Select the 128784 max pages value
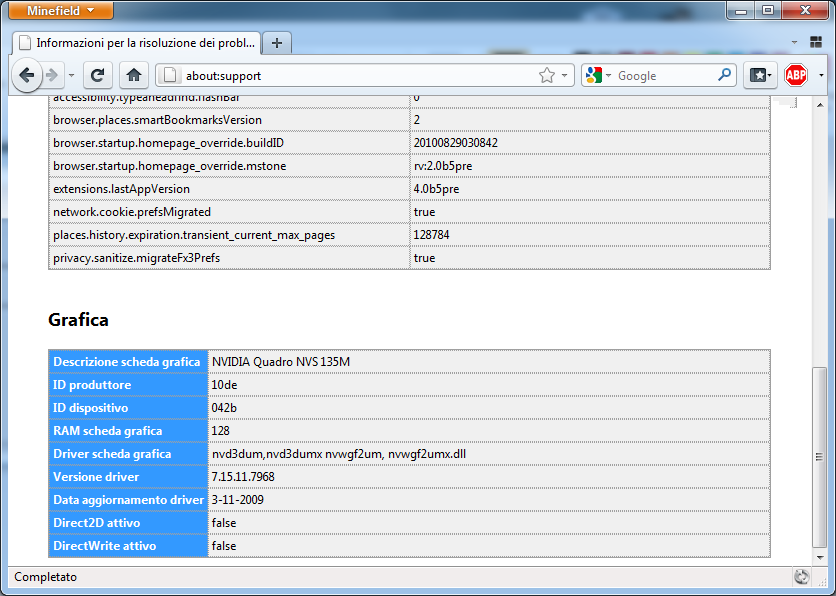The image size is (836, 596). tap(432, 235)
